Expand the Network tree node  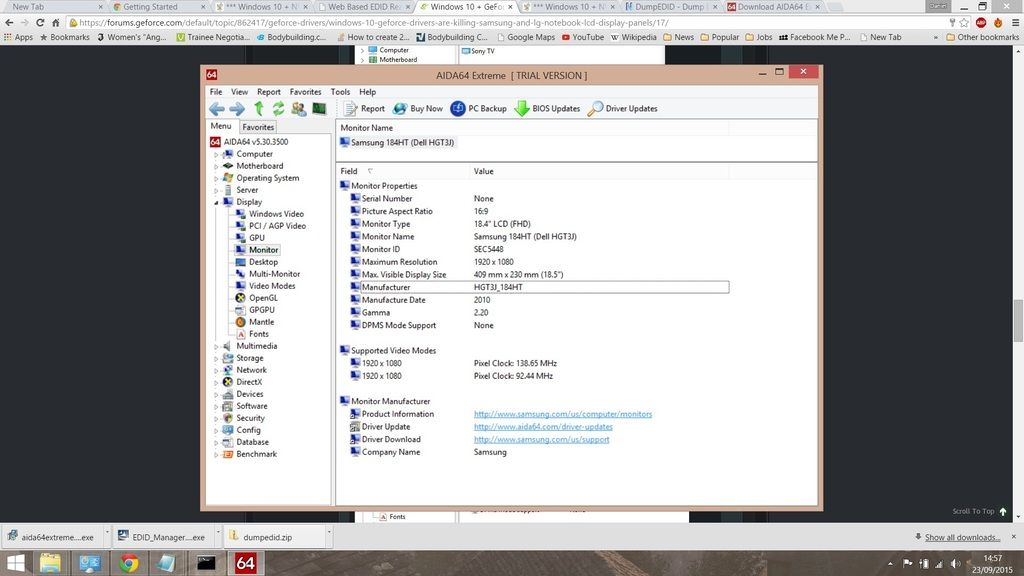click(x=216, y=370)
